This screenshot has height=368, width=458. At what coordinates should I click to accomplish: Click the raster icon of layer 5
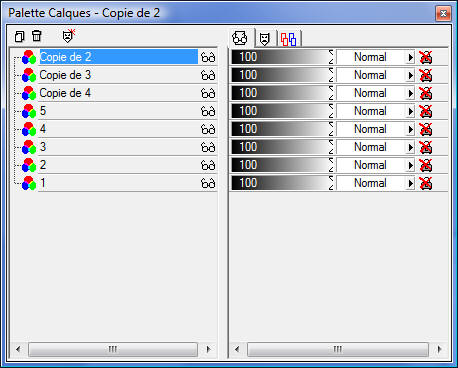point(29,111)
